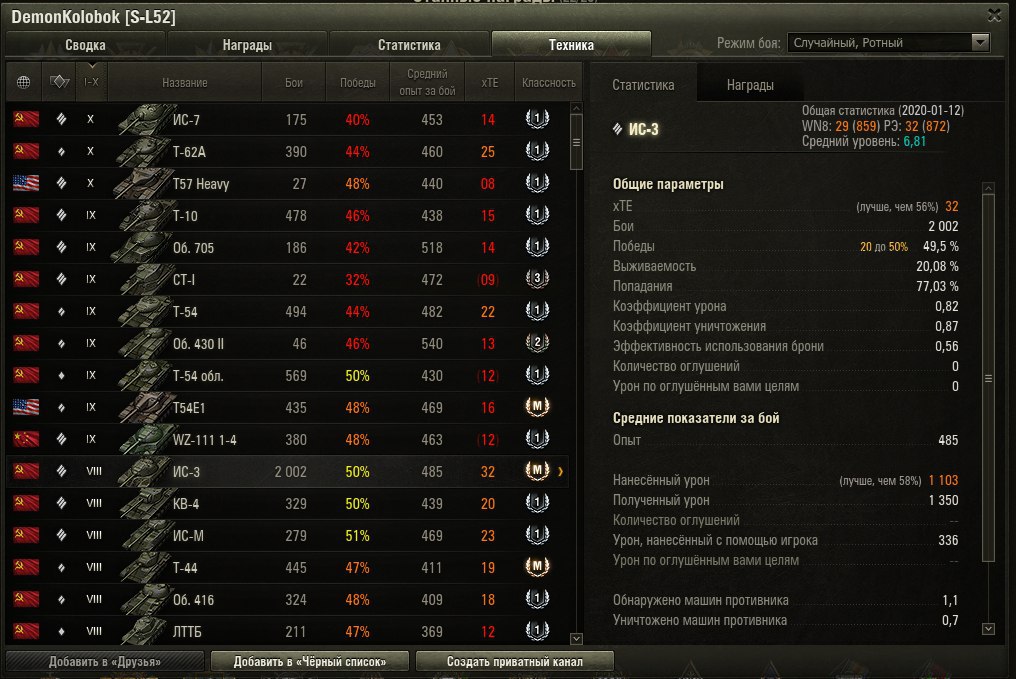Image resolution: width=1016 pixels, height=679 pixels.
Task: Click Добавить в «Чёрный список» button
Action: [x=310, y=662]
